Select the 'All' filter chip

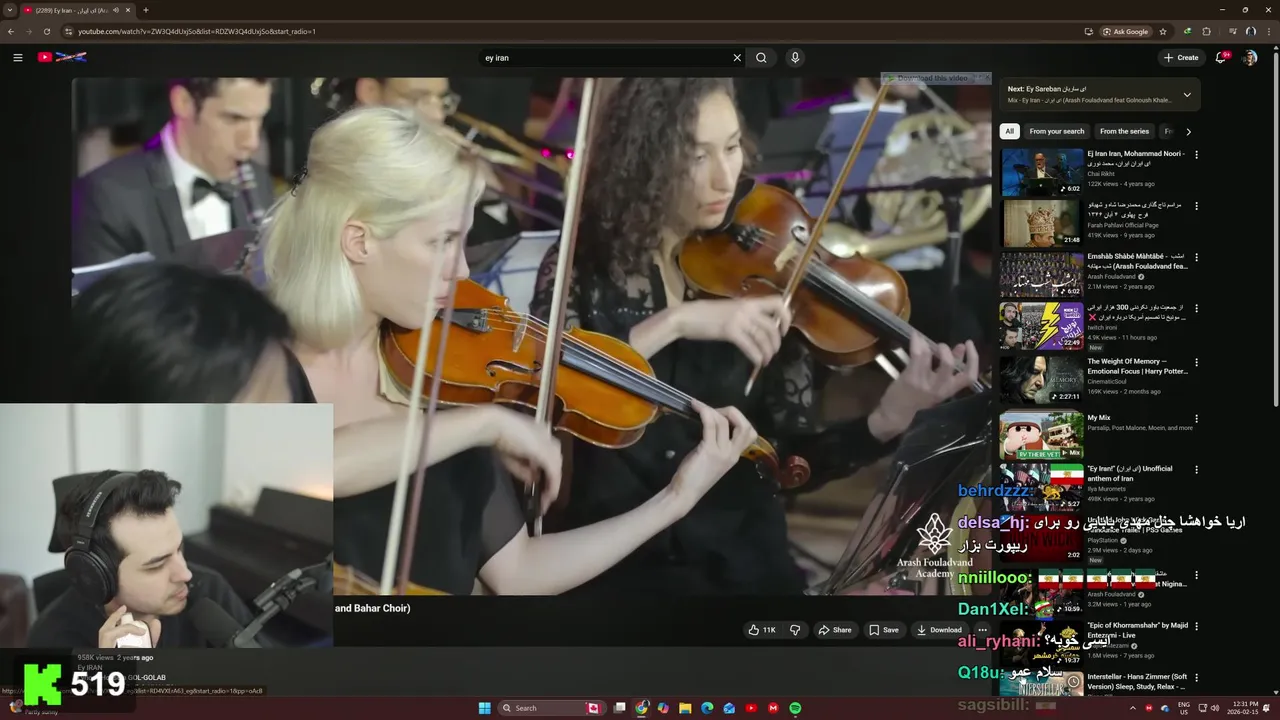(1010, 131)
